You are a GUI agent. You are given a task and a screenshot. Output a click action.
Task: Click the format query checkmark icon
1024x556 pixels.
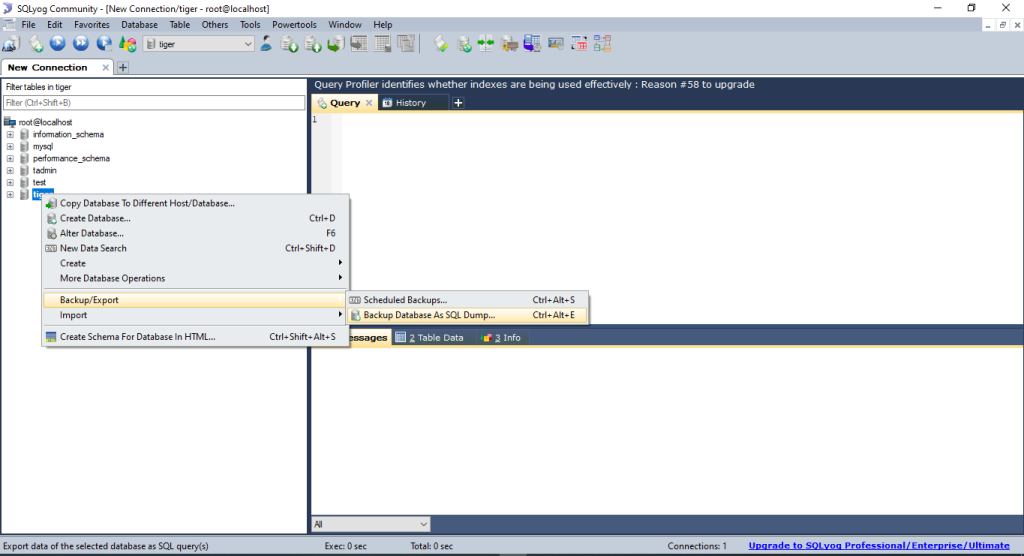pyautogui.click(x=441, y=44)
